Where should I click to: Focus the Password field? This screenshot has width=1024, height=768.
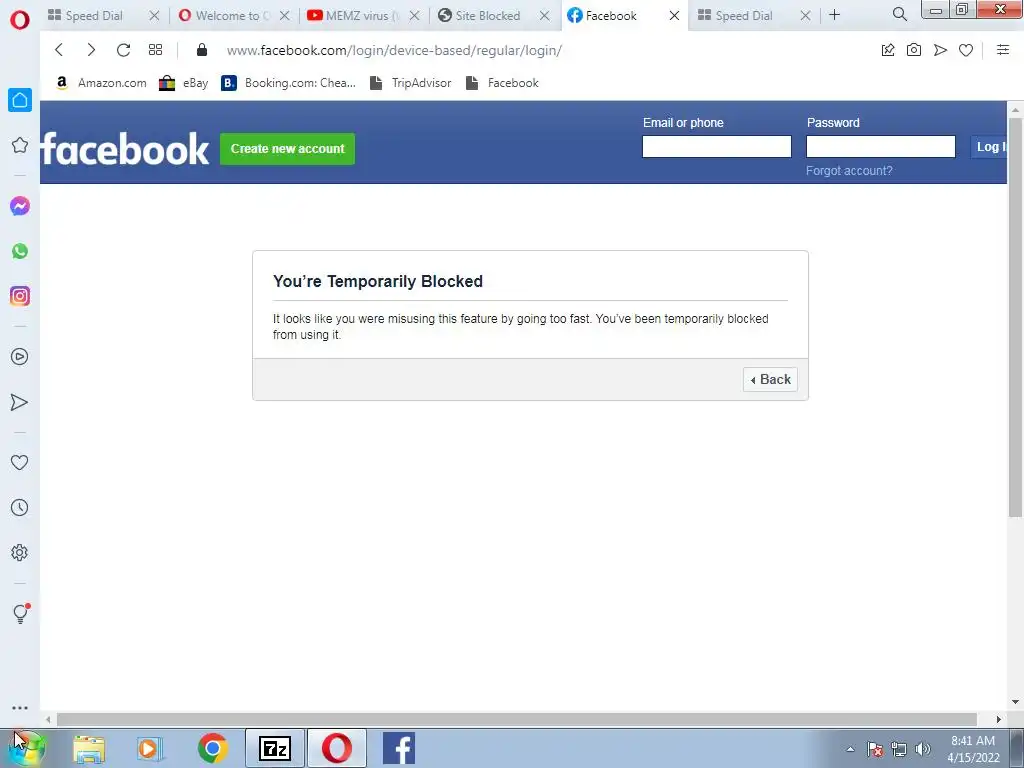pyautogui.click(x=880, y=146)
